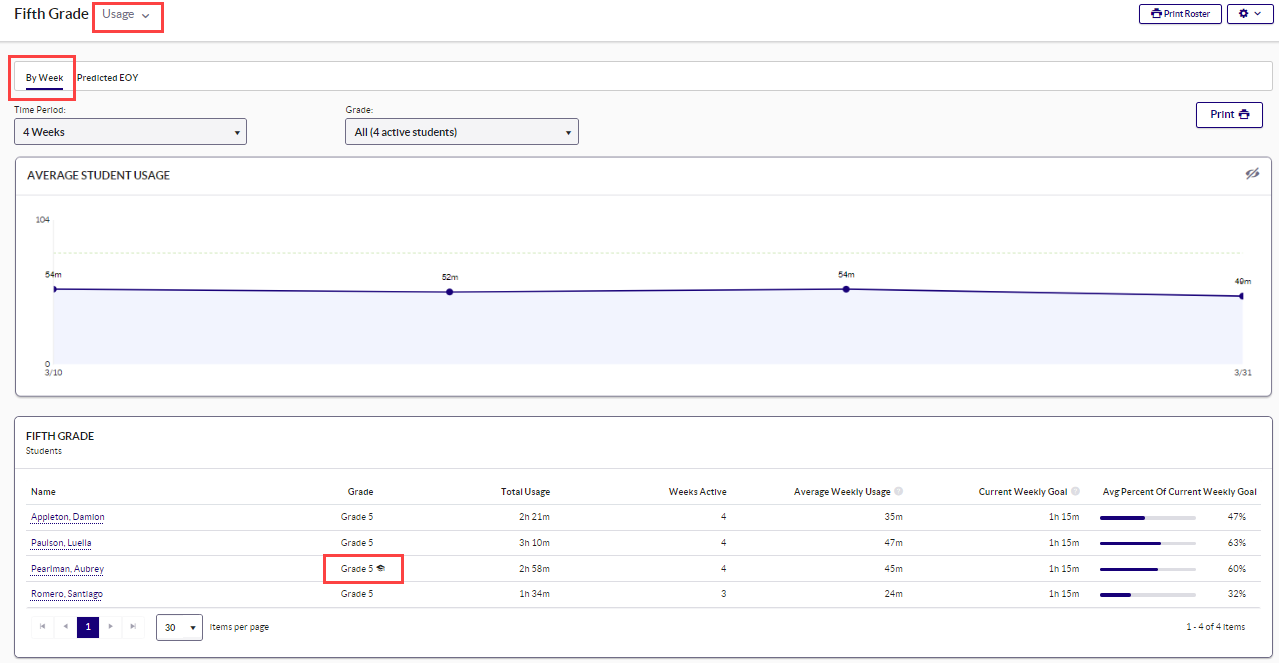Go to the previous page of students
The width and height of the screenshot is (1279, 663).
pos(66,627)
